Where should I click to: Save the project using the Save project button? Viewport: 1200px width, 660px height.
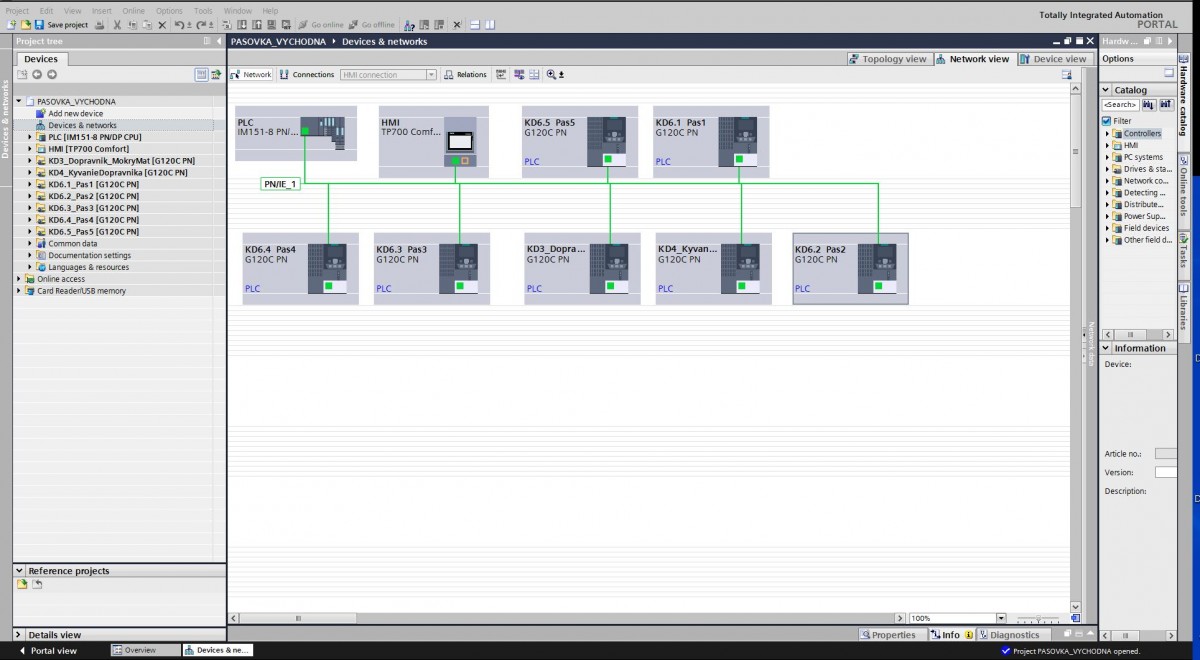[62, 24]
